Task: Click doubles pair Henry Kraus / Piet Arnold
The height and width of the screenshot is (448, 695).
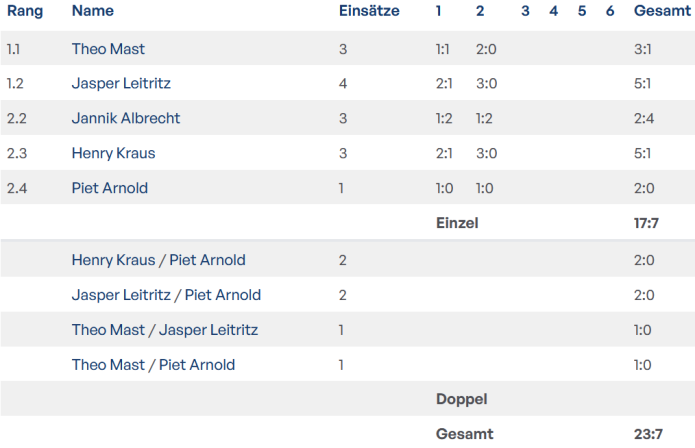Action: click(x=158, y=260)
